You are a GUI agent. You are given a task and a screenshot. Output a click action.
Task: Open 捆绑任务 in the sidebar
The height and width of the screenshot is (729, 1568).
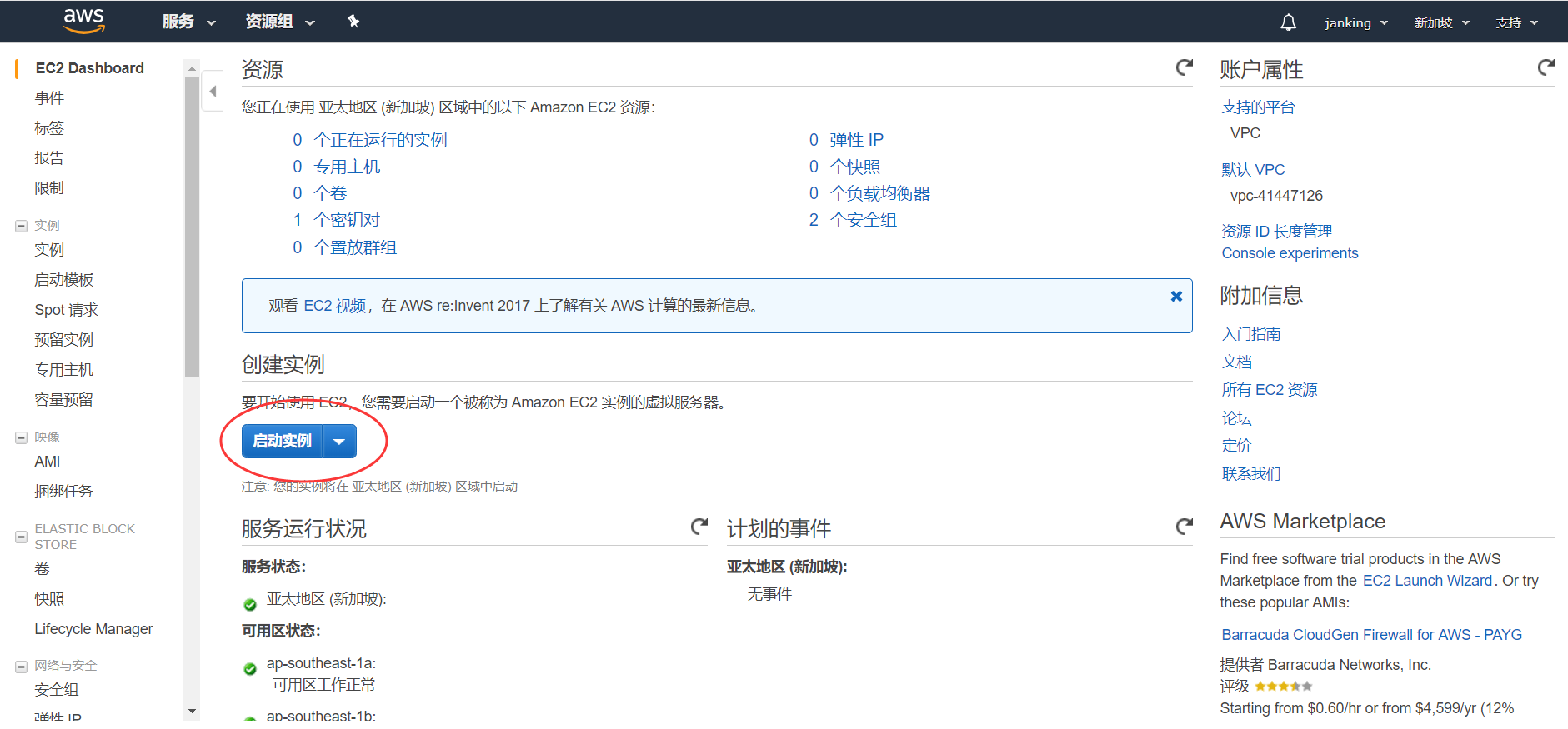coord(64,492)
